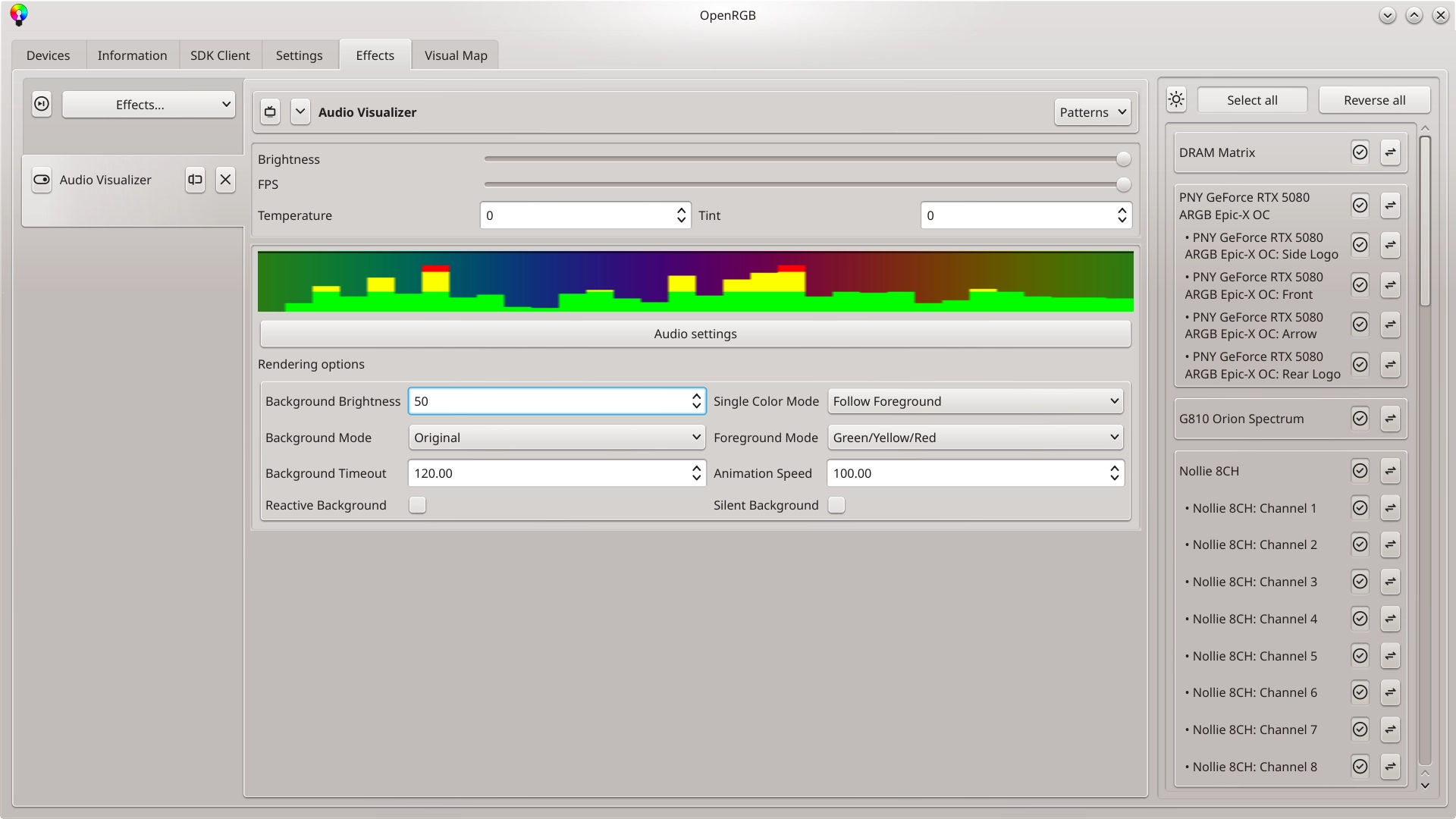
Task: Reverse the Front zone
Action: (x=1390, y=285)
